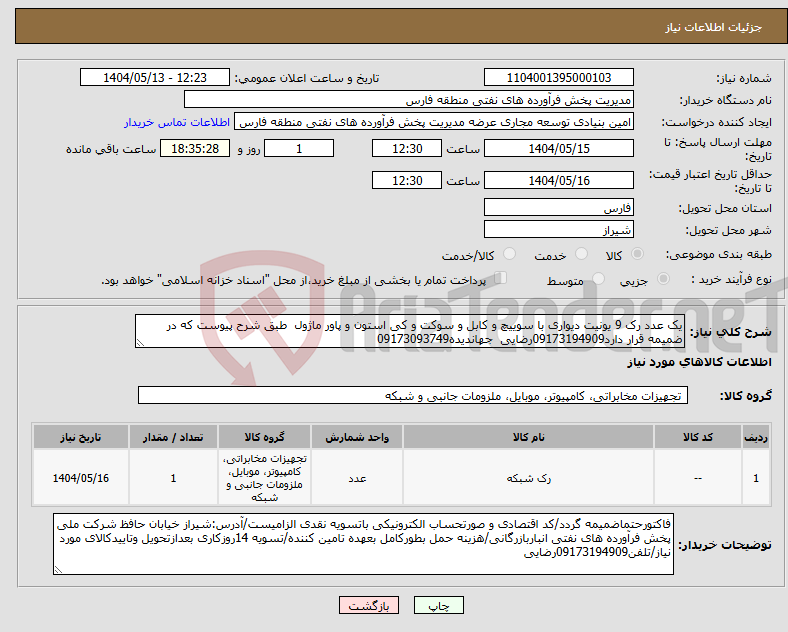Image resolution: width=788 pixels, height=632 pixels.
Task: Click the عدد unit cell
Action: 357,478
